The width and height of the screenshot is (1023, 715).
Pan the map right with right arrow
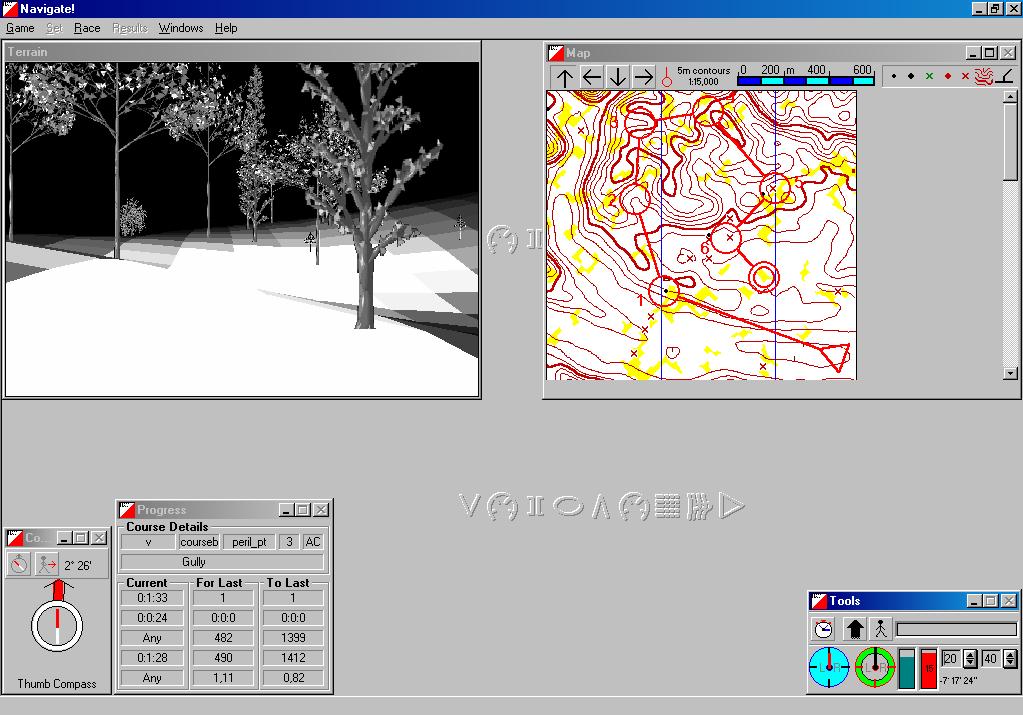click(x=643, y=77)
